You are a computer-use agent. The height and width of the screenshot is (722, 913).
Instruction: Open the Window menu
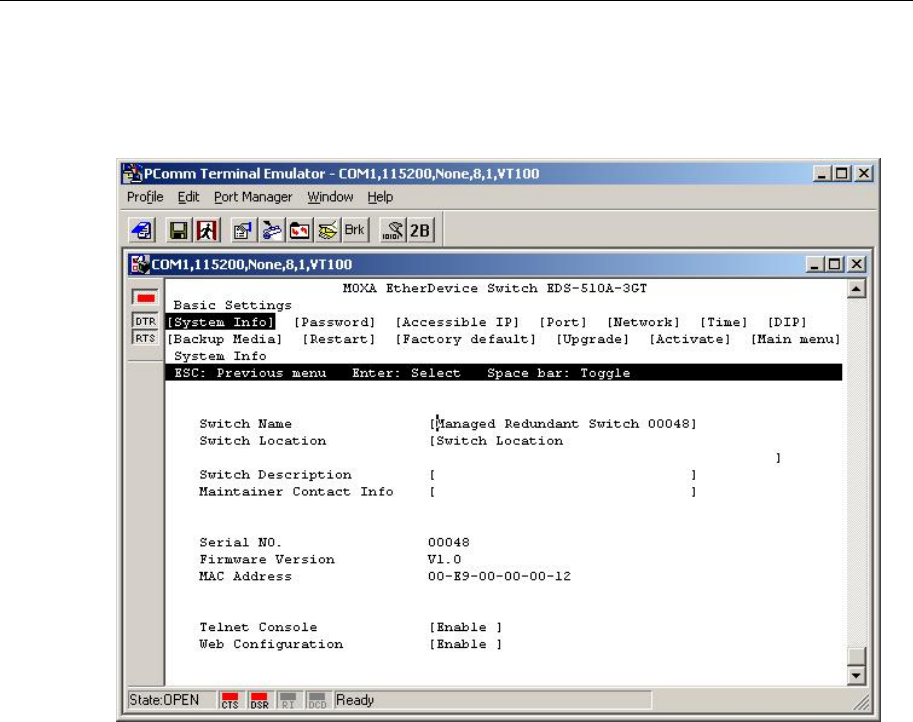click(x=330, y=197)
